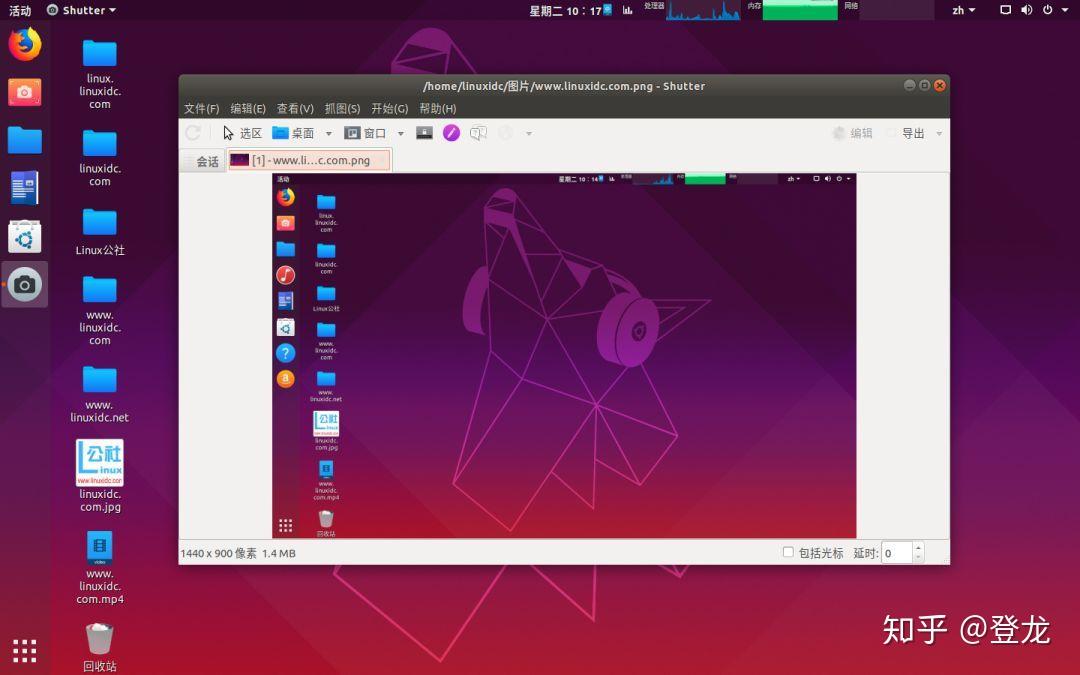Expand the 桌面 capture dropdown arrow
The width and height of the screenshot is (1080, 675).
tap(328, 133)
